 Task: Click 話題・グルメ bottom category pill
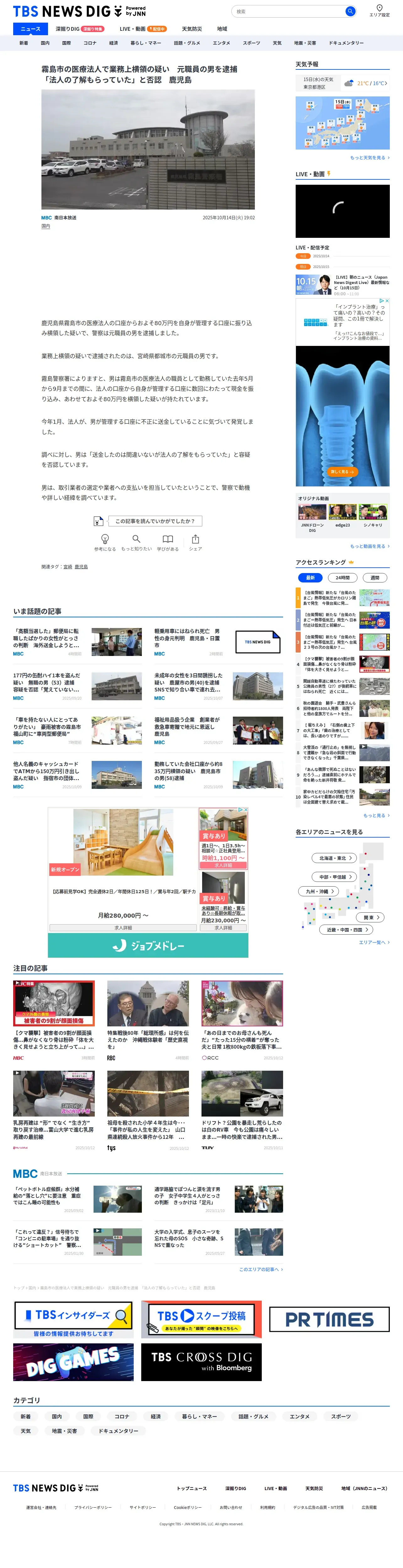[254, 1417]
